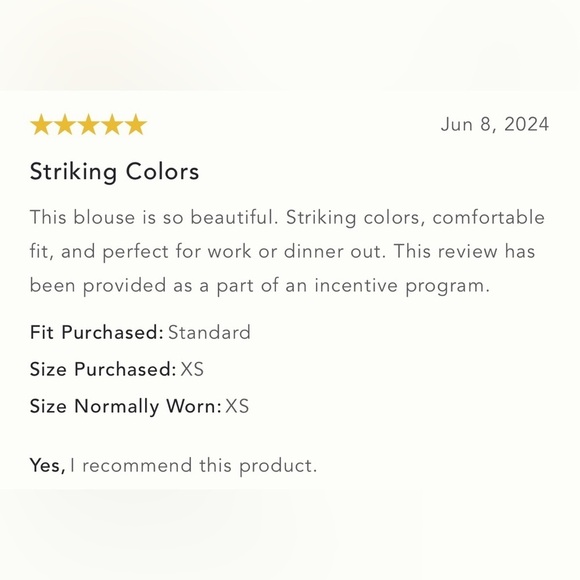
Task: Click the third gold rating star
Action: pyautogui.click(x=88, y=125)
